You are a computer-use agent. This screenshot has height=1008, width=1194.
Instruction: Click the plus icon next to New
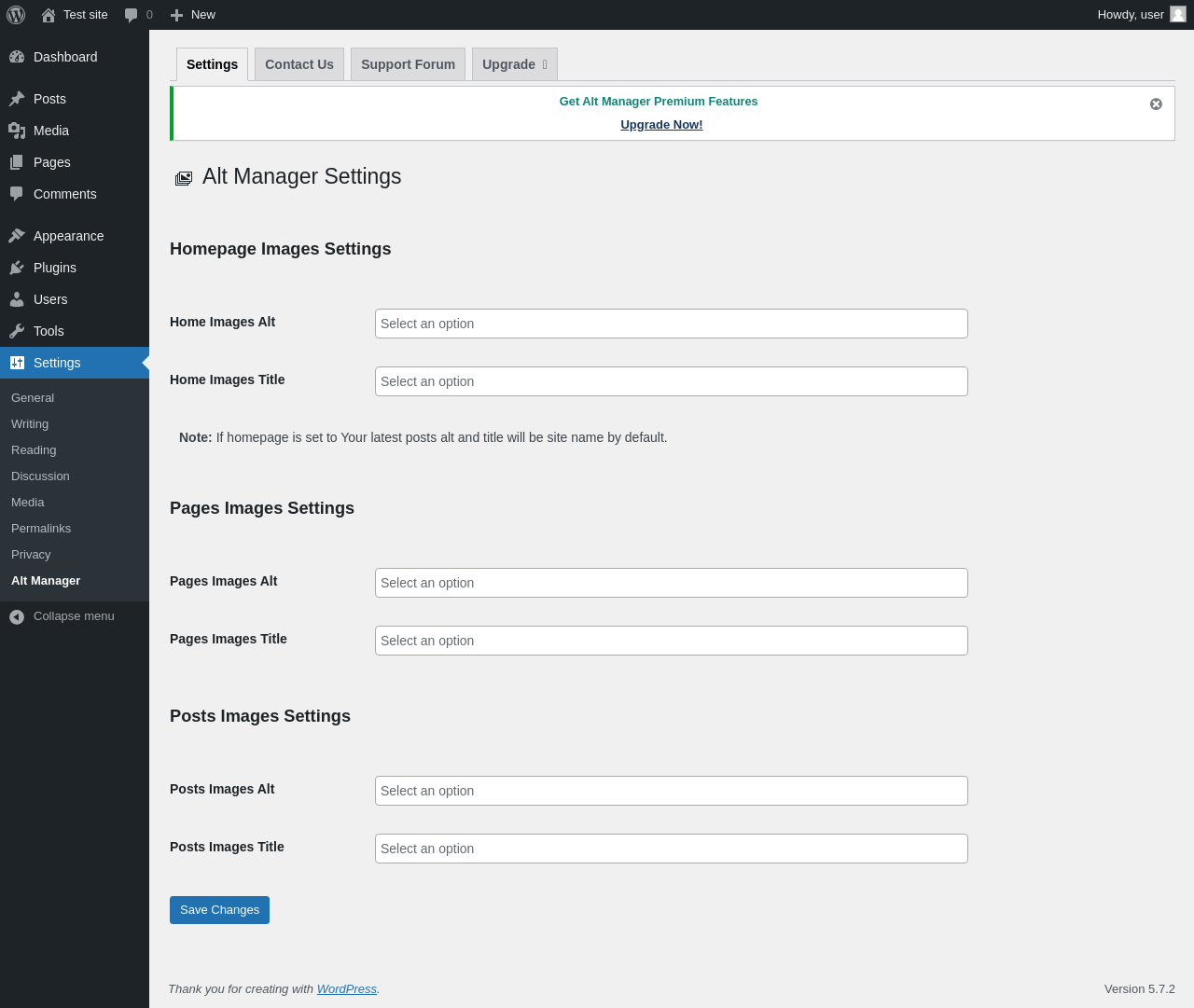[176, 15]
